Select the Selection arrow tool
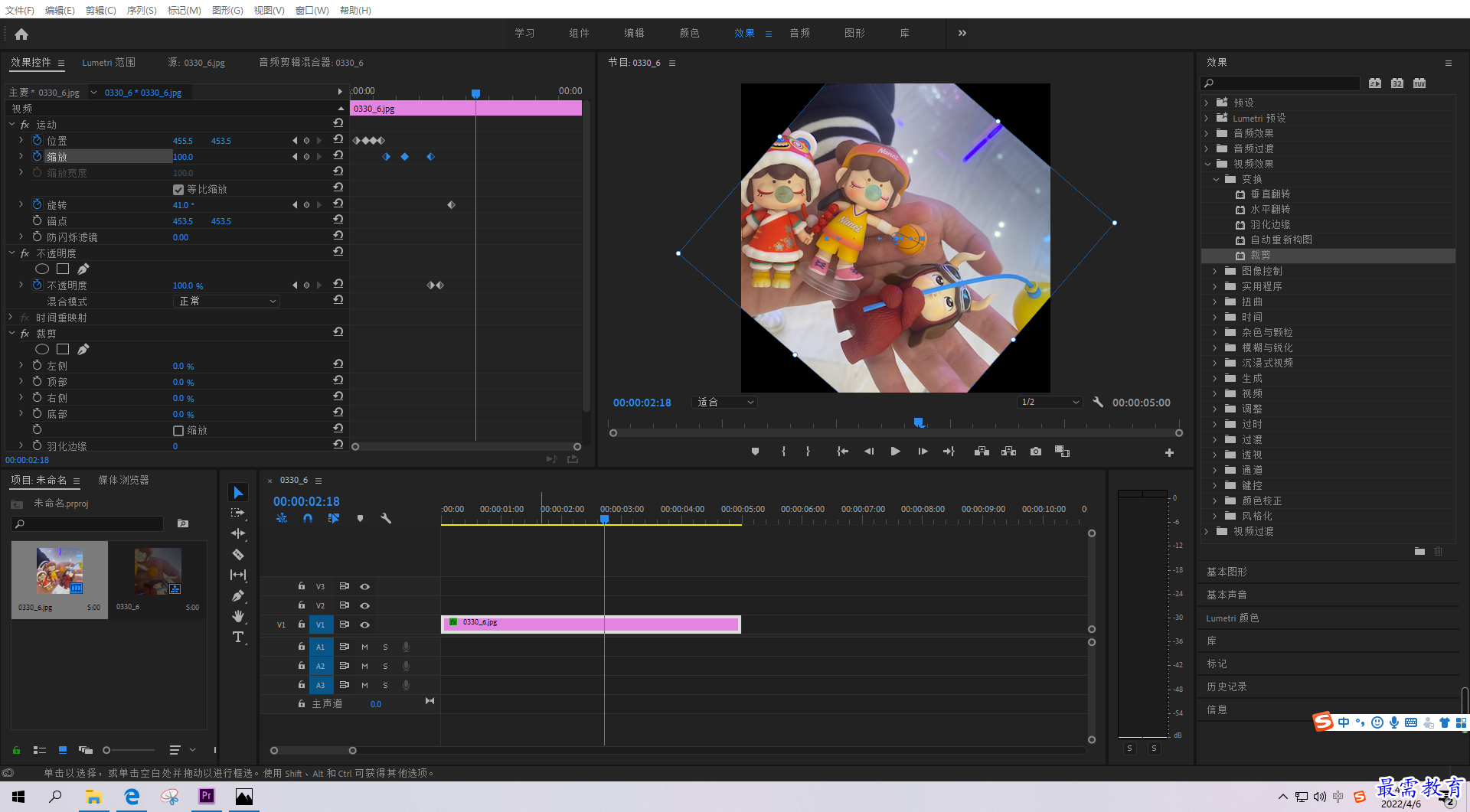Image resolution: width=1470 pixels, height=812 pixels. coord(238,492)
